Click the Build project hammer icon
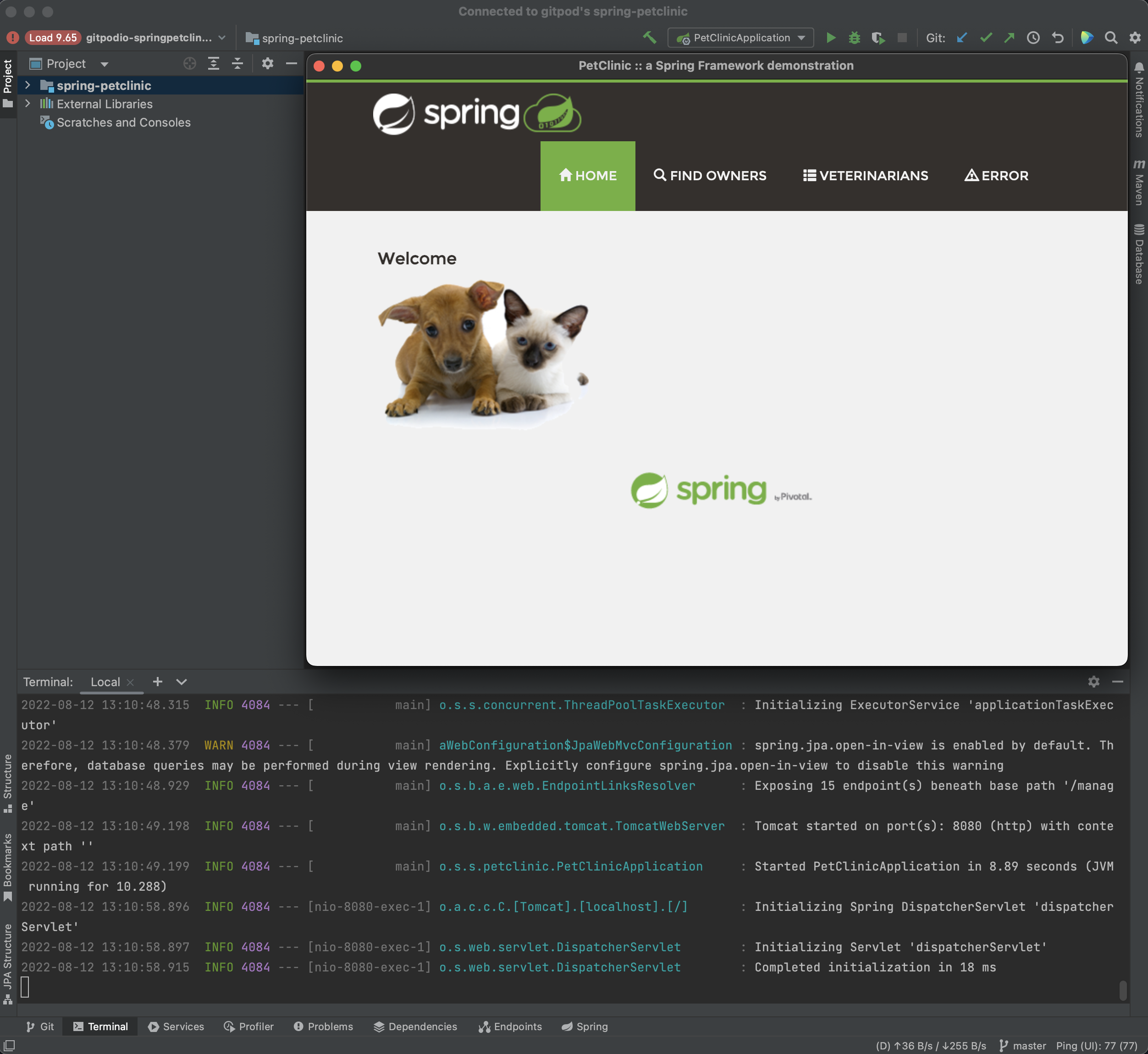This screenshot has height=1054, width=1148. [649, 38]
